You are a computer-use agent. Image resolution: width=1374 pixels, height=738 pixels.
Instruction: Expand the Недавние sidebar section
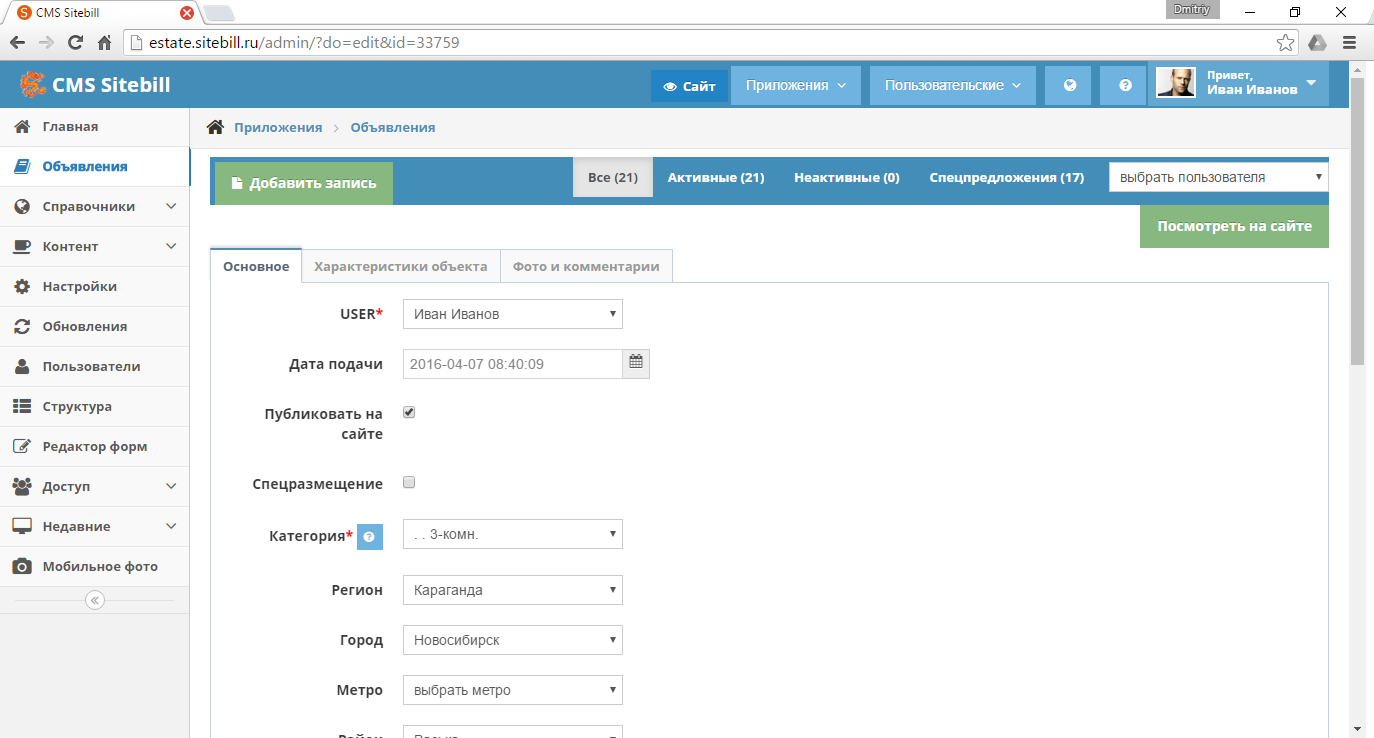171,527
